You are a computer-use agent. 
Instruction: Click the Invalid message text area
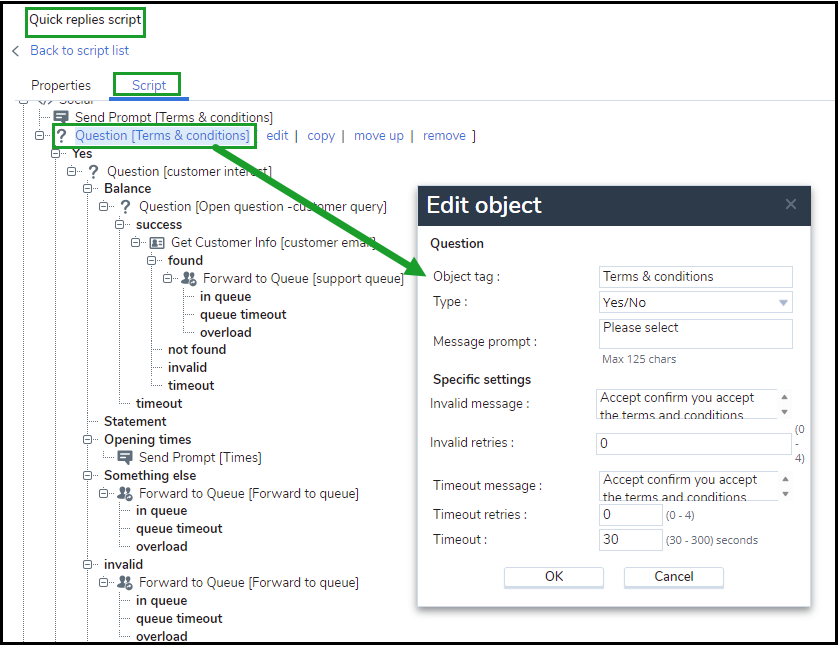coord(687,404)
